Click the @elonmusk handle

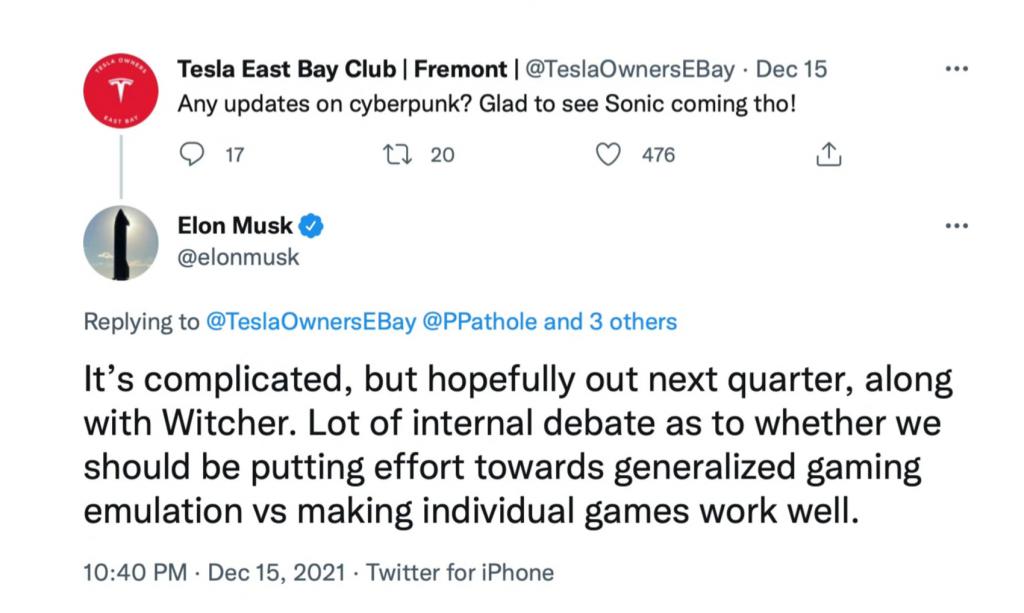pyautogui.click(x=238, y=257)
